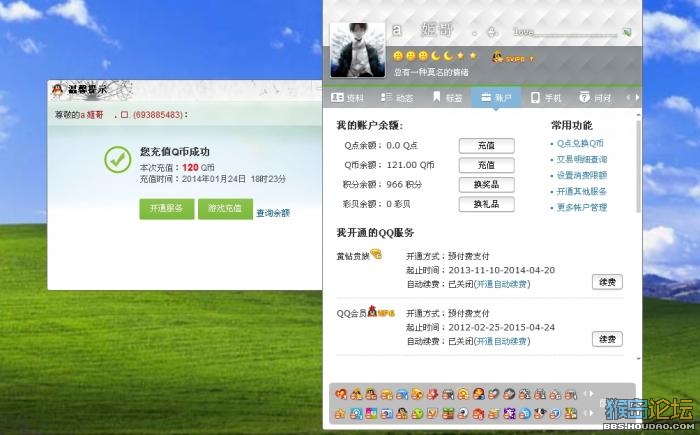Page left in the top service icon row
This screenshot has width=700, height=435.
point(585,394)
